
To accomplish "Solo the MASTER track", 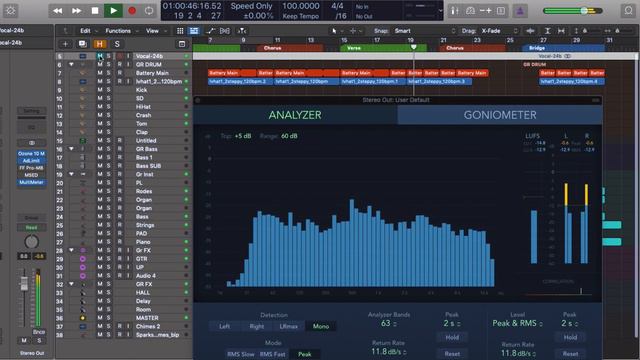I will (109, 318).
